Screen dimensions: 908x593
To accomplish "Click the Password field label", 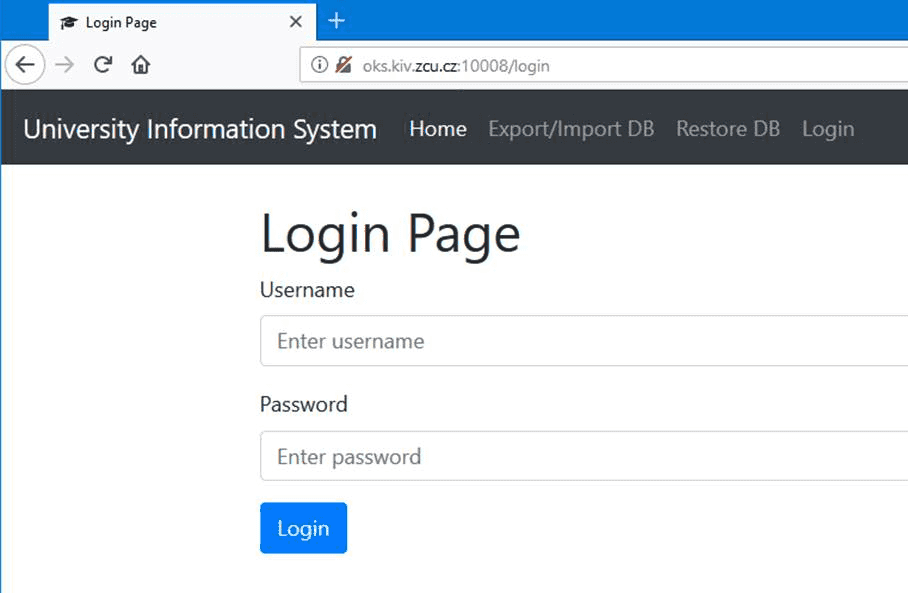I will point(304,404).
